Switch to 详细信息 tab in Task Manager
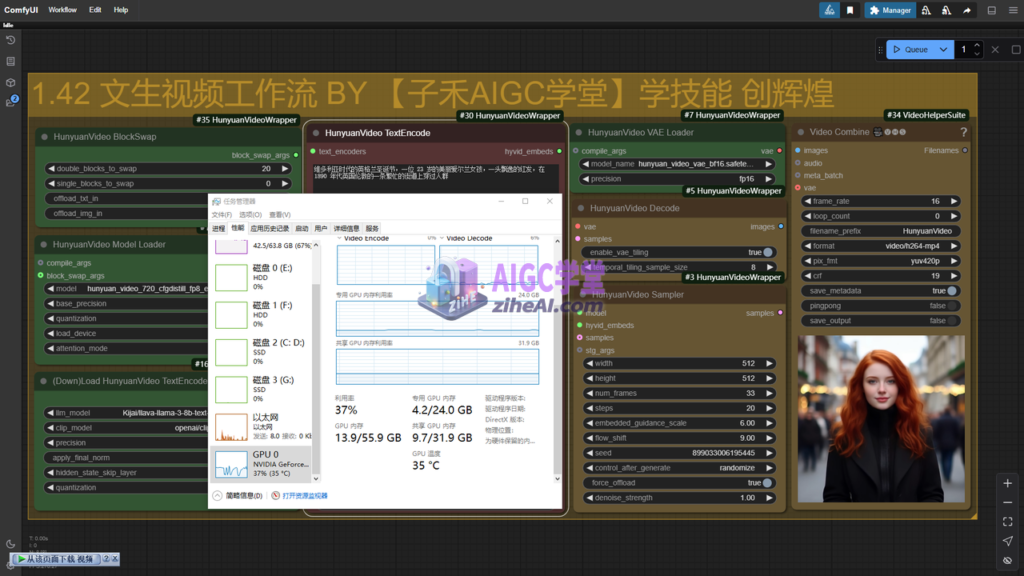This screenshot has width=1024, height=576. pos(346,229)
